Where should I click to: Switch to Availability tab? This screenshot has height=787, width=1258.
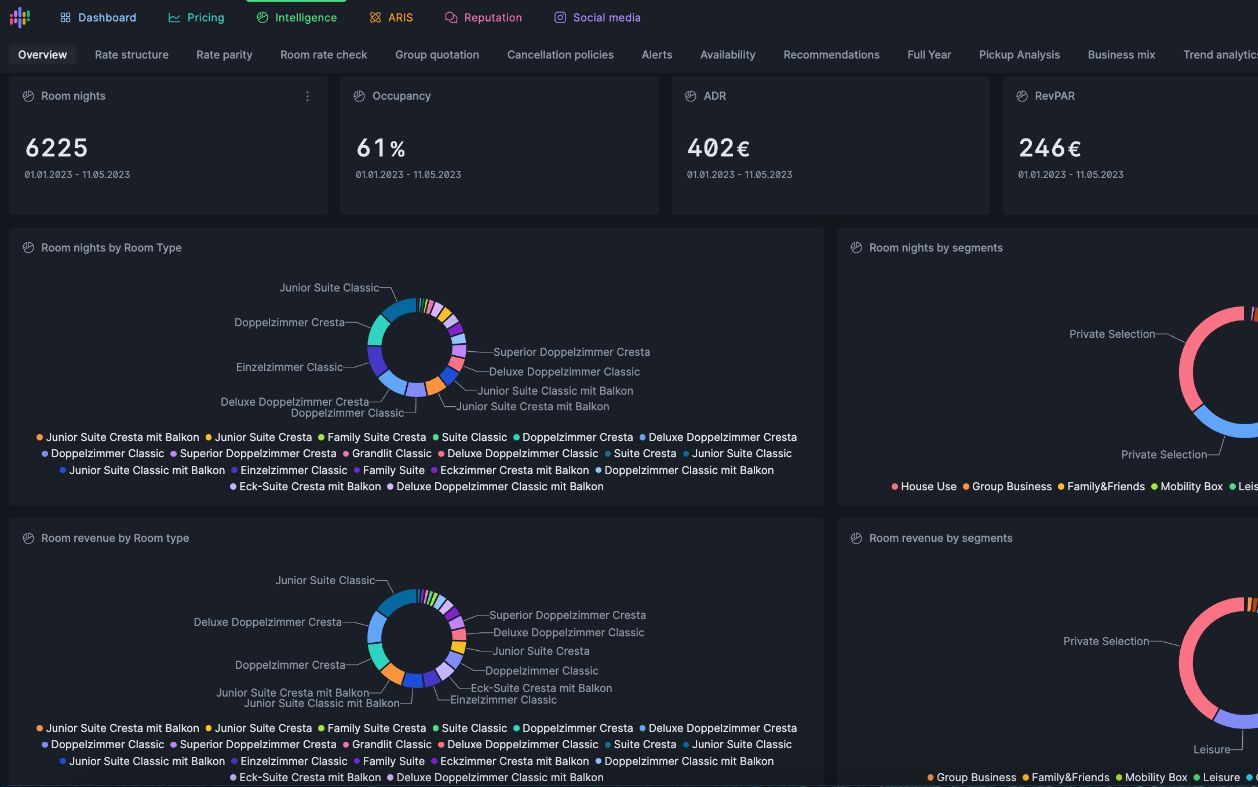728,55
